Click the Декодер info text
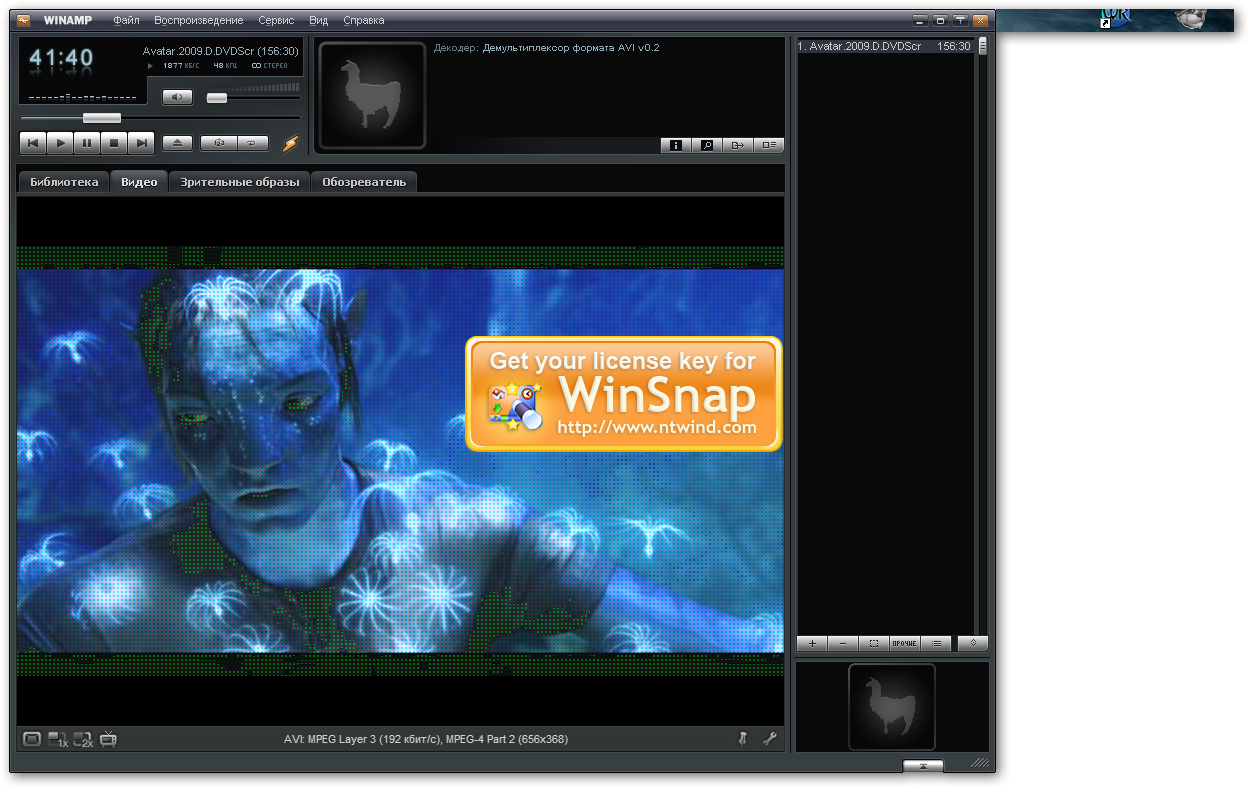The width and height of the screenshot is (1249, 788). click(x=546, y=47)
